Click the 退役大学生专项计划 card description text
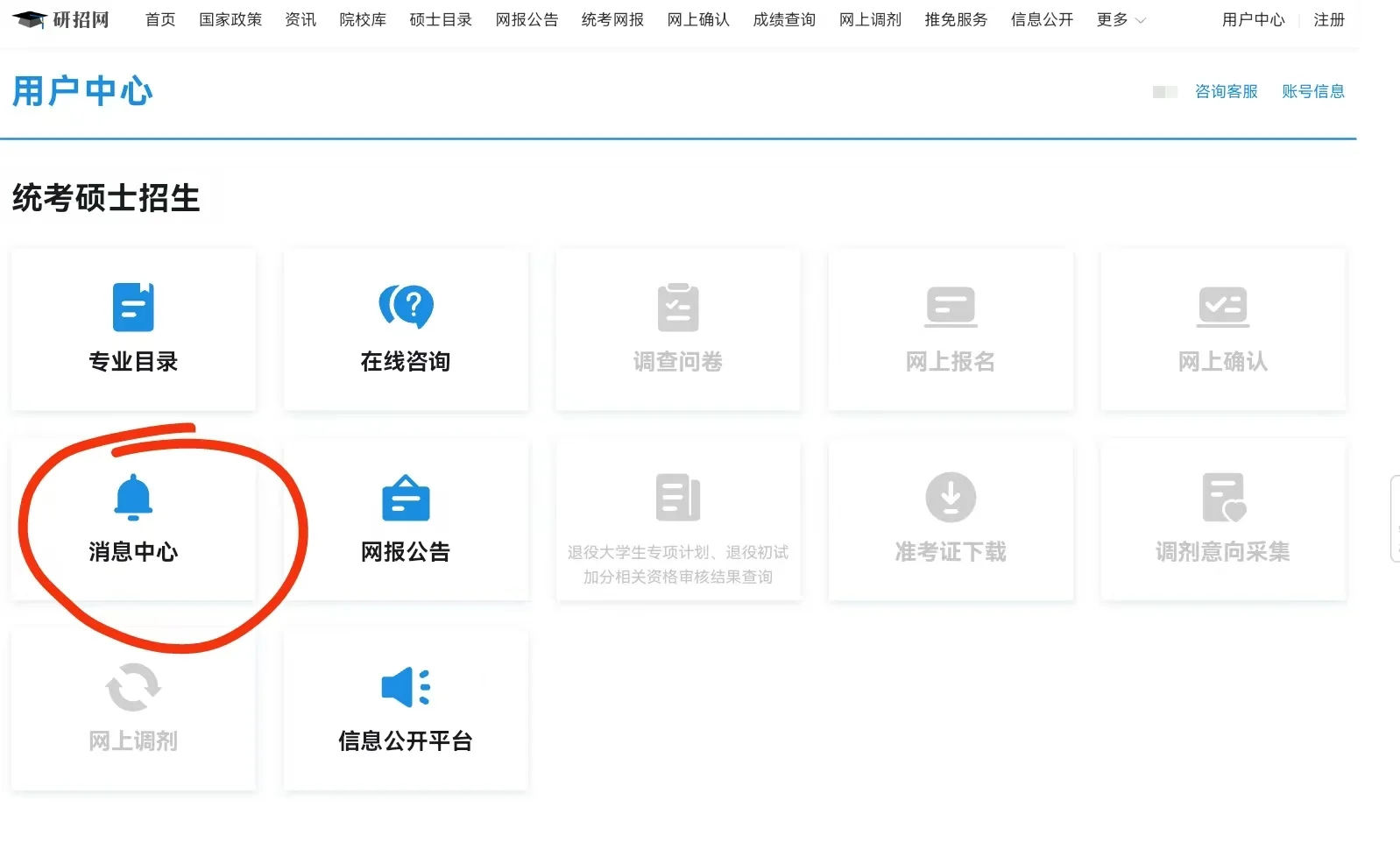The width and height of the screenshot is (1400, 857). point(678,564)
